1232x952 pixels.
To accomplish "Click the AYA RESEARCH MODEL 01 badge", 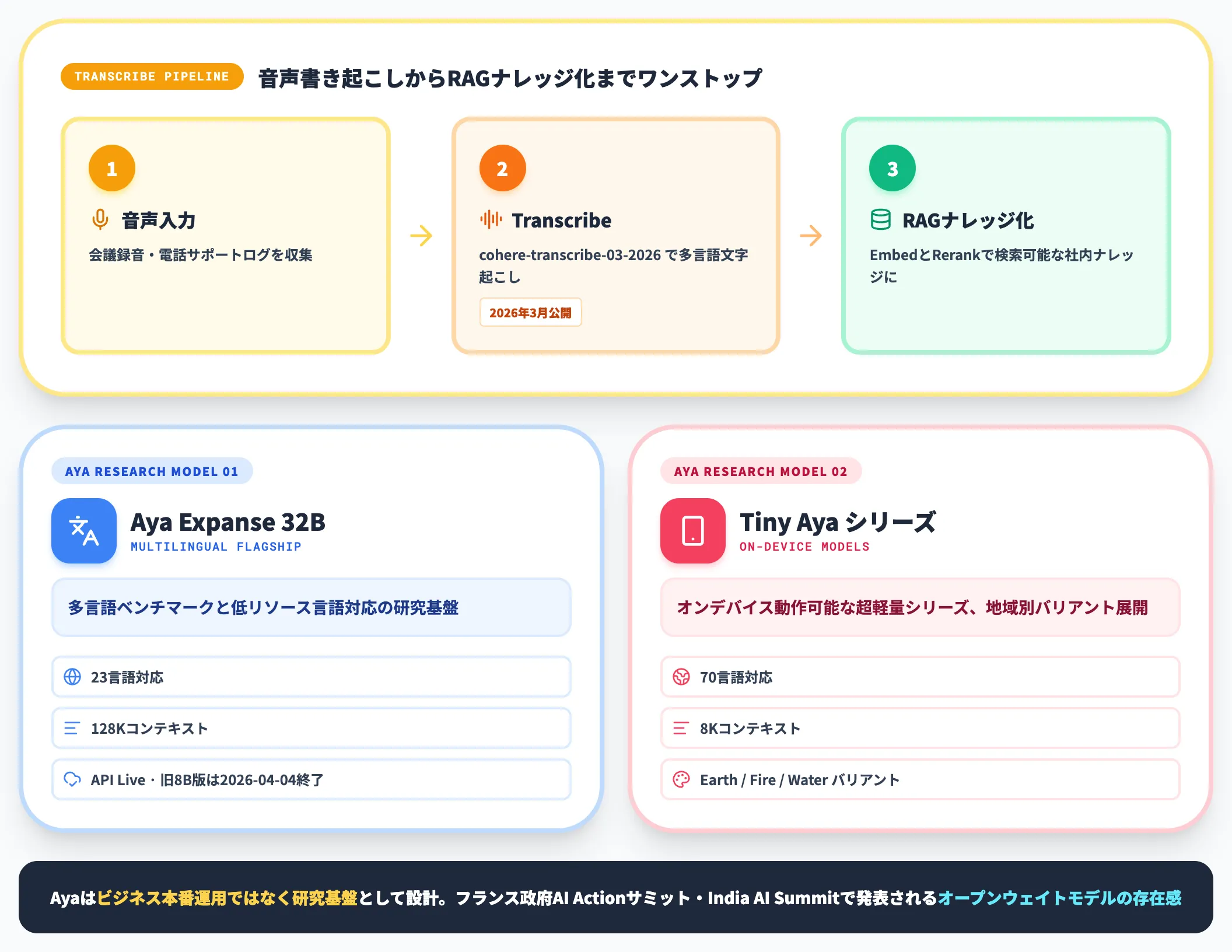I will tap(152, 471).
